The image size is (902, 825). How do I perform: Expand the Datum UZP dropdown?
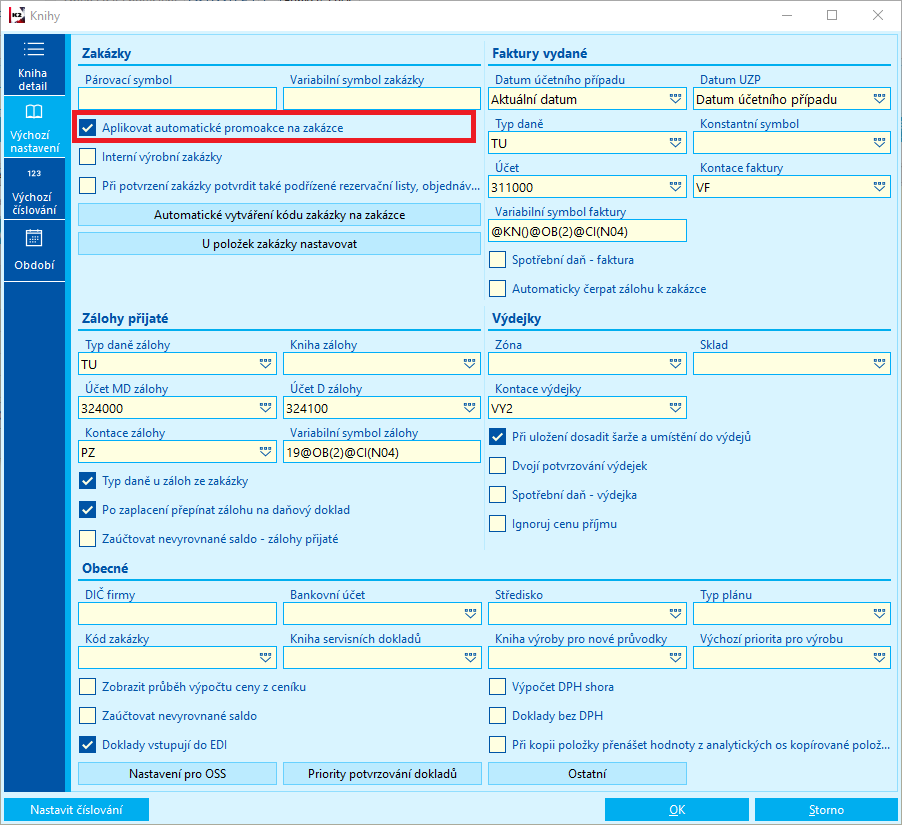(x=880, y=99)
